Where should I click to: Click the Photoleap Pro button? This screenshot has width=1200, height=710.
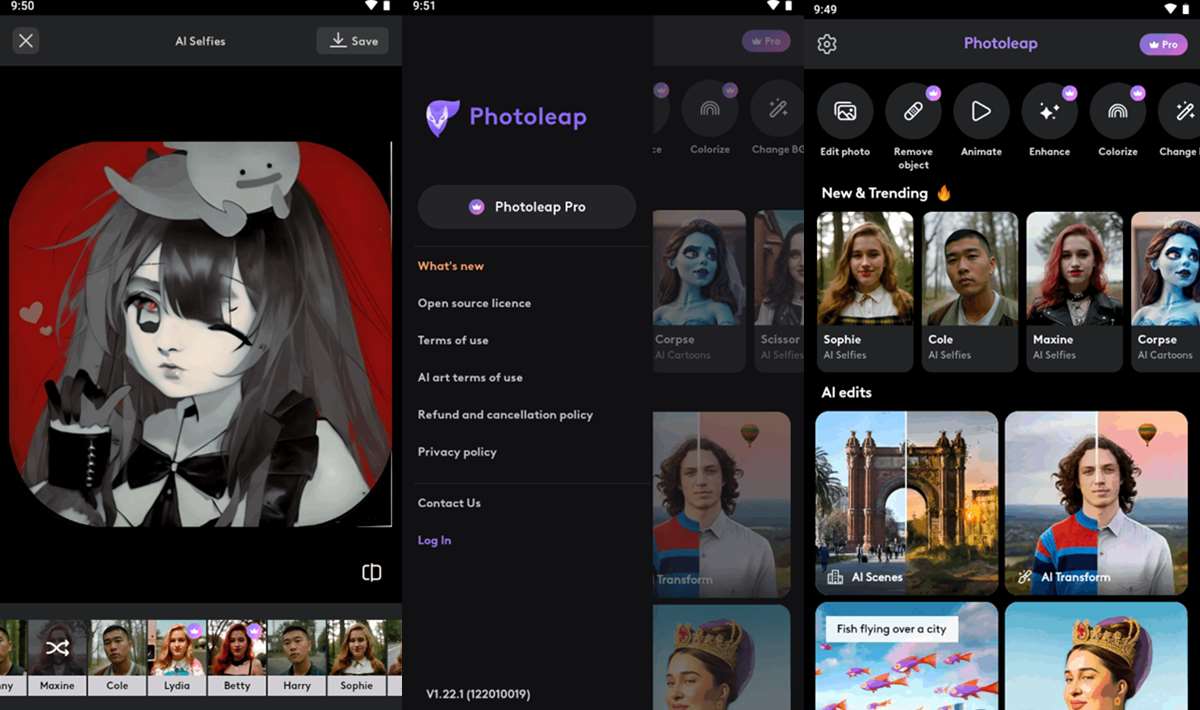[x=527, y=207]
